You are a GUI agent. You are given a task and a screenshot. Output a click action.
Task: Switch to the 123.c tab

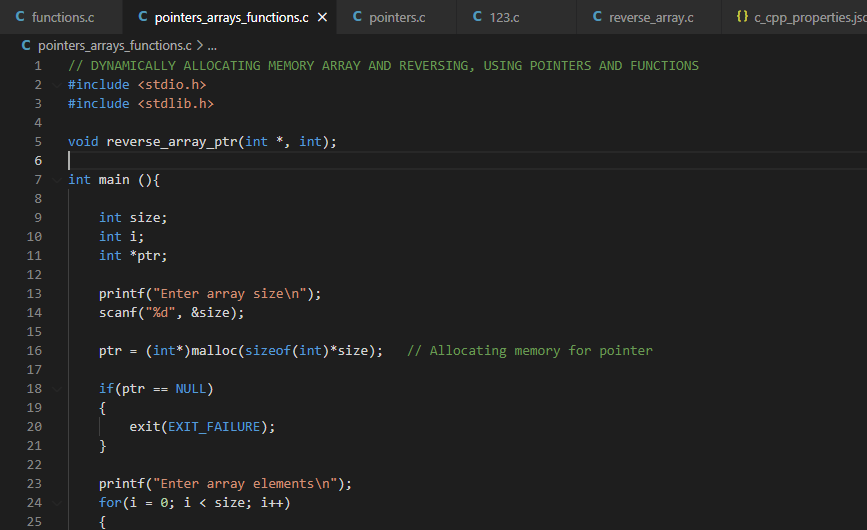tap(516, 17)
